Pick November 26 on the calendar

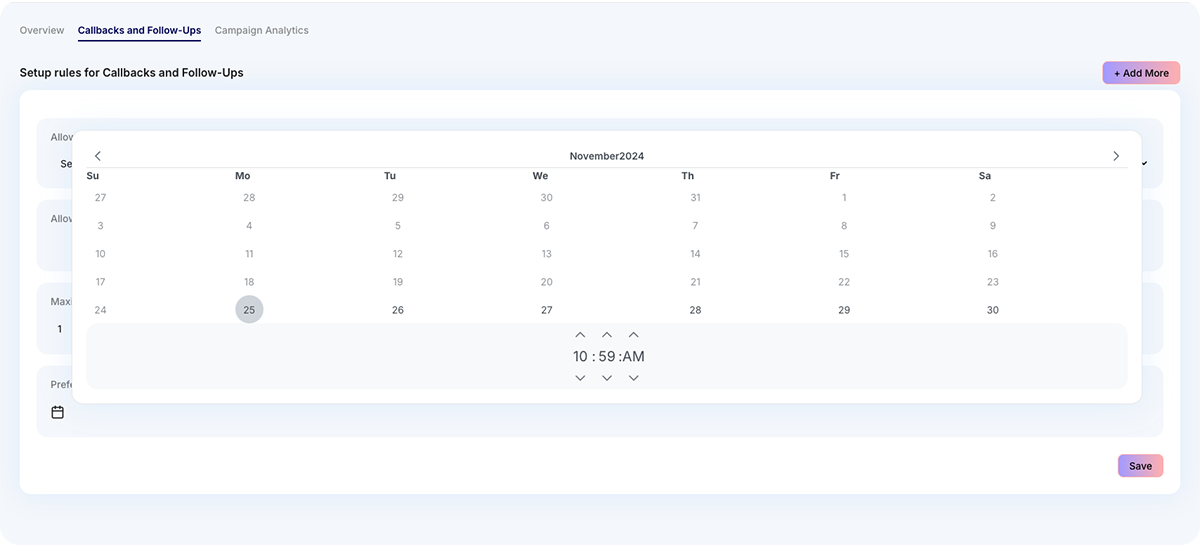point(398,310)
